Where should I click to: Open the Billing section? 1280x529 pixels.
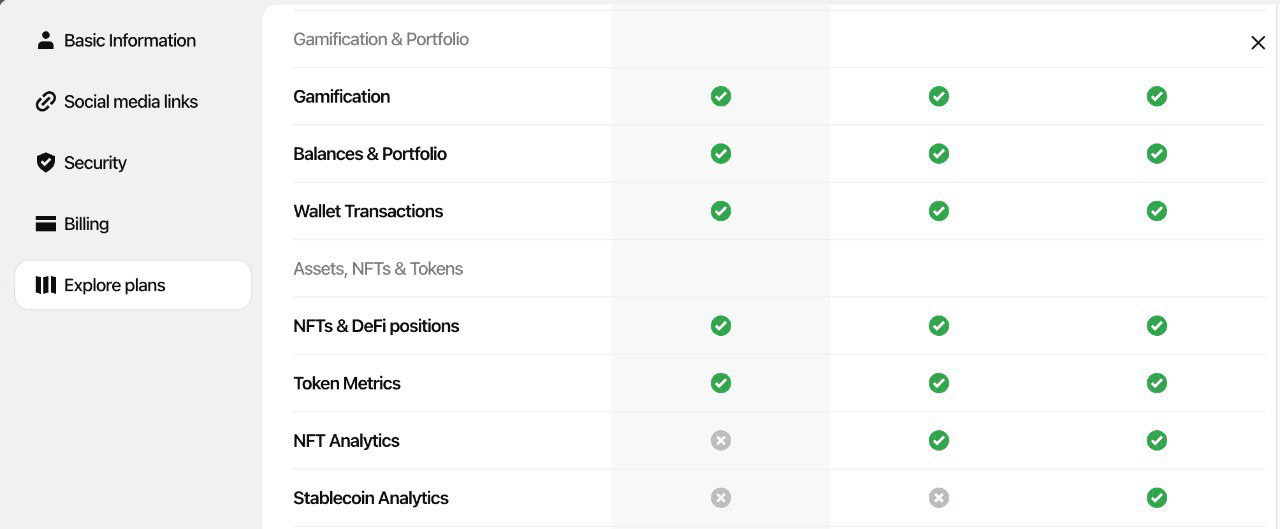click(x=86, y=224)
